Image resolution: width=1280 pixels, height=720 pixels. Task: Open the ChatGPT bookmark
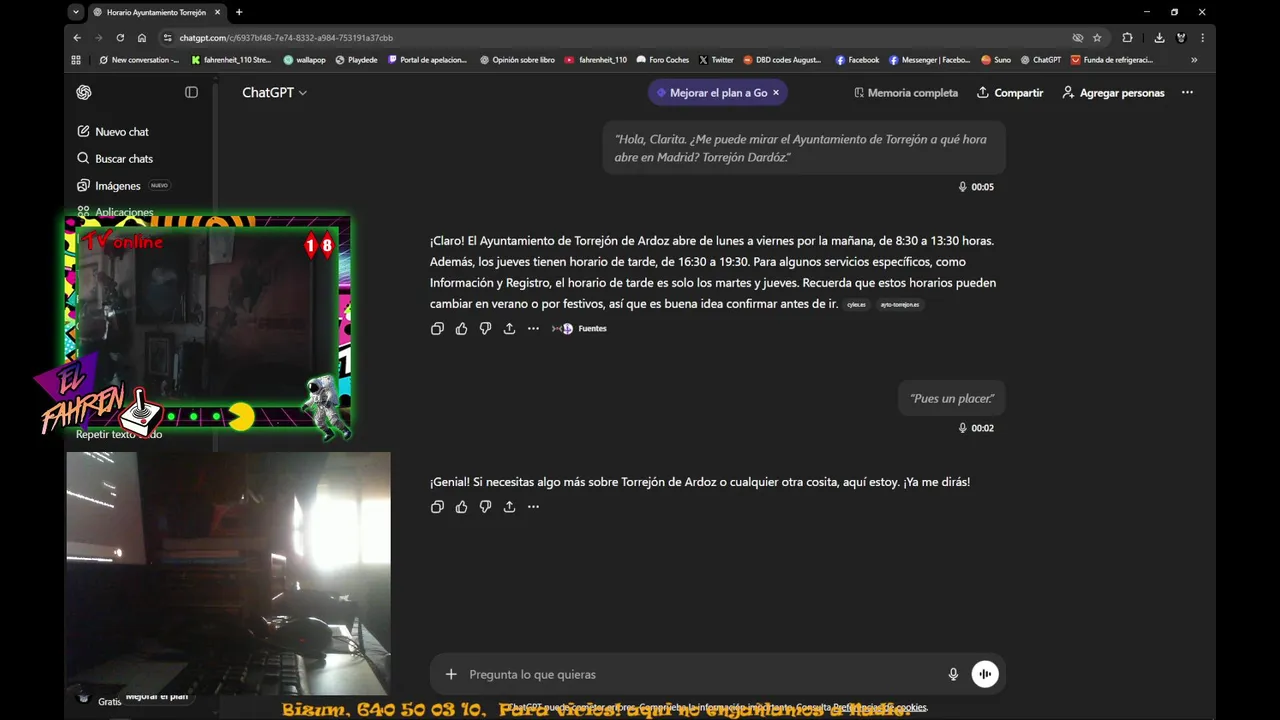pyautogui.click(x=1041, y=60)
